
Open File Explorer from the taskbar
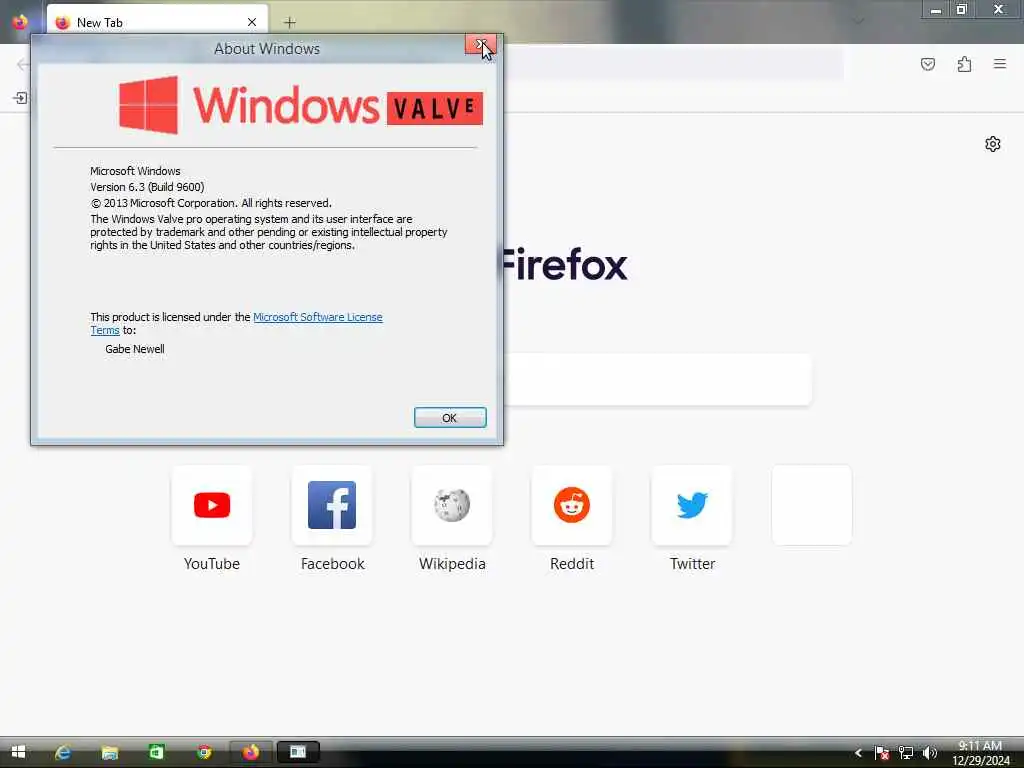[x=110, y=752]
